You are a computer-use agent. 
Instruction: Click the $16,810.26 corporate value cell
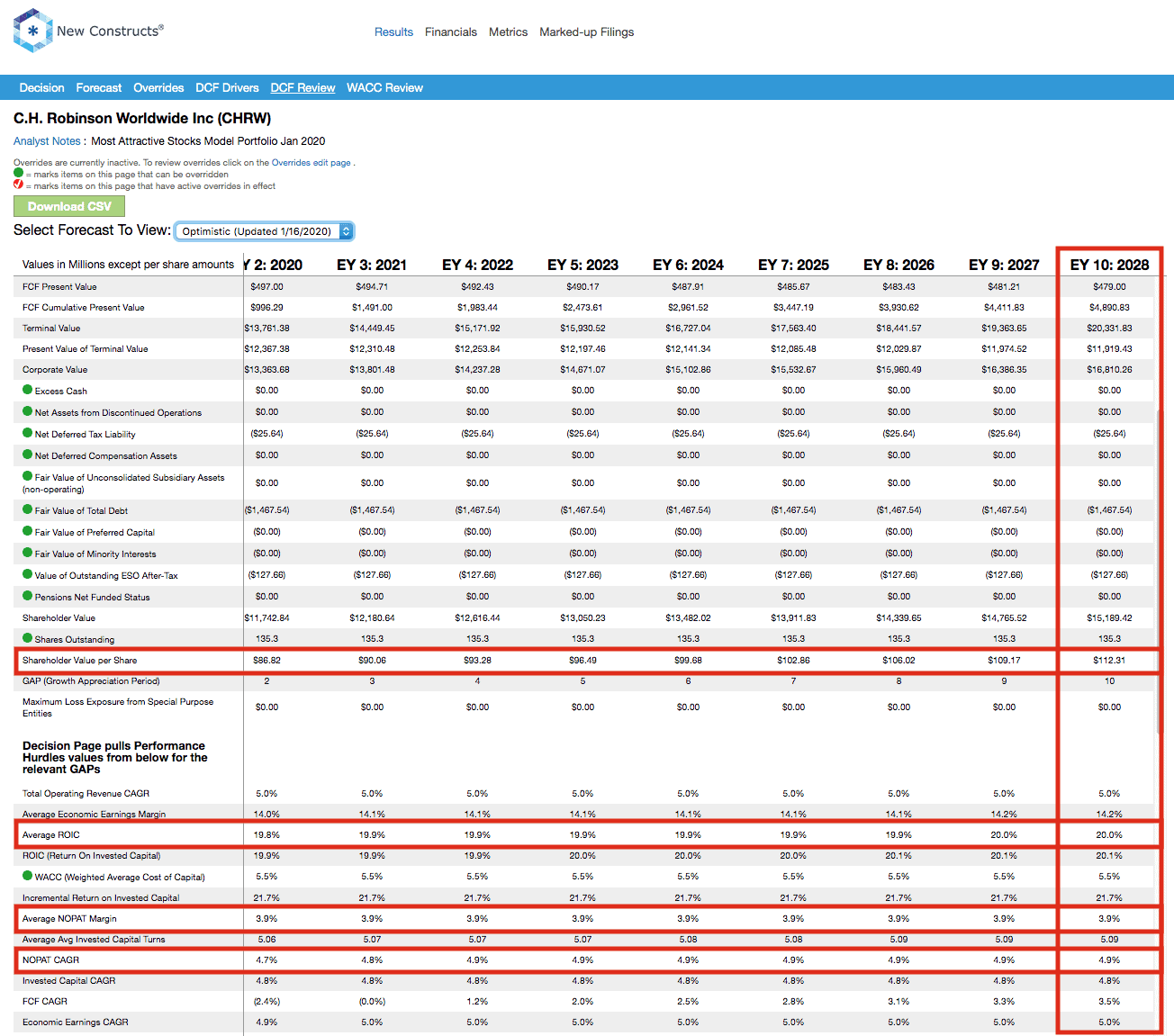[1109, 369]
